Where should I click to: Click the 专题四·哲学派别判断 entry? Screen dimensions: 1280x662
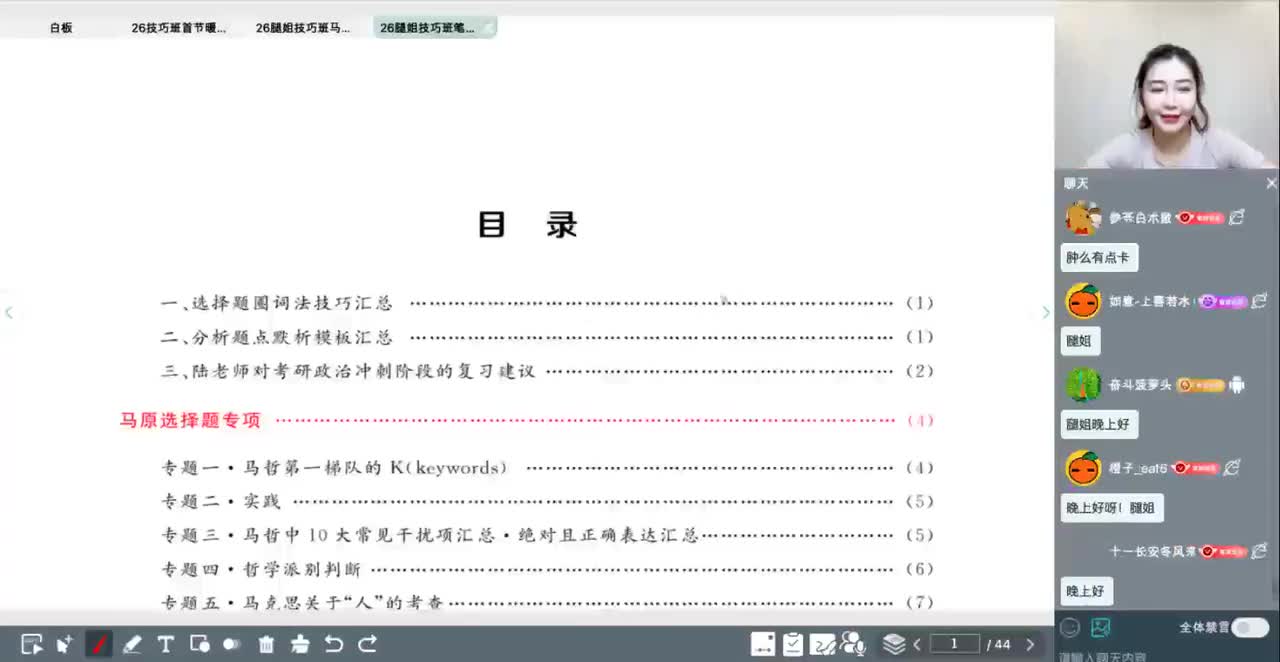coord(547,569)
